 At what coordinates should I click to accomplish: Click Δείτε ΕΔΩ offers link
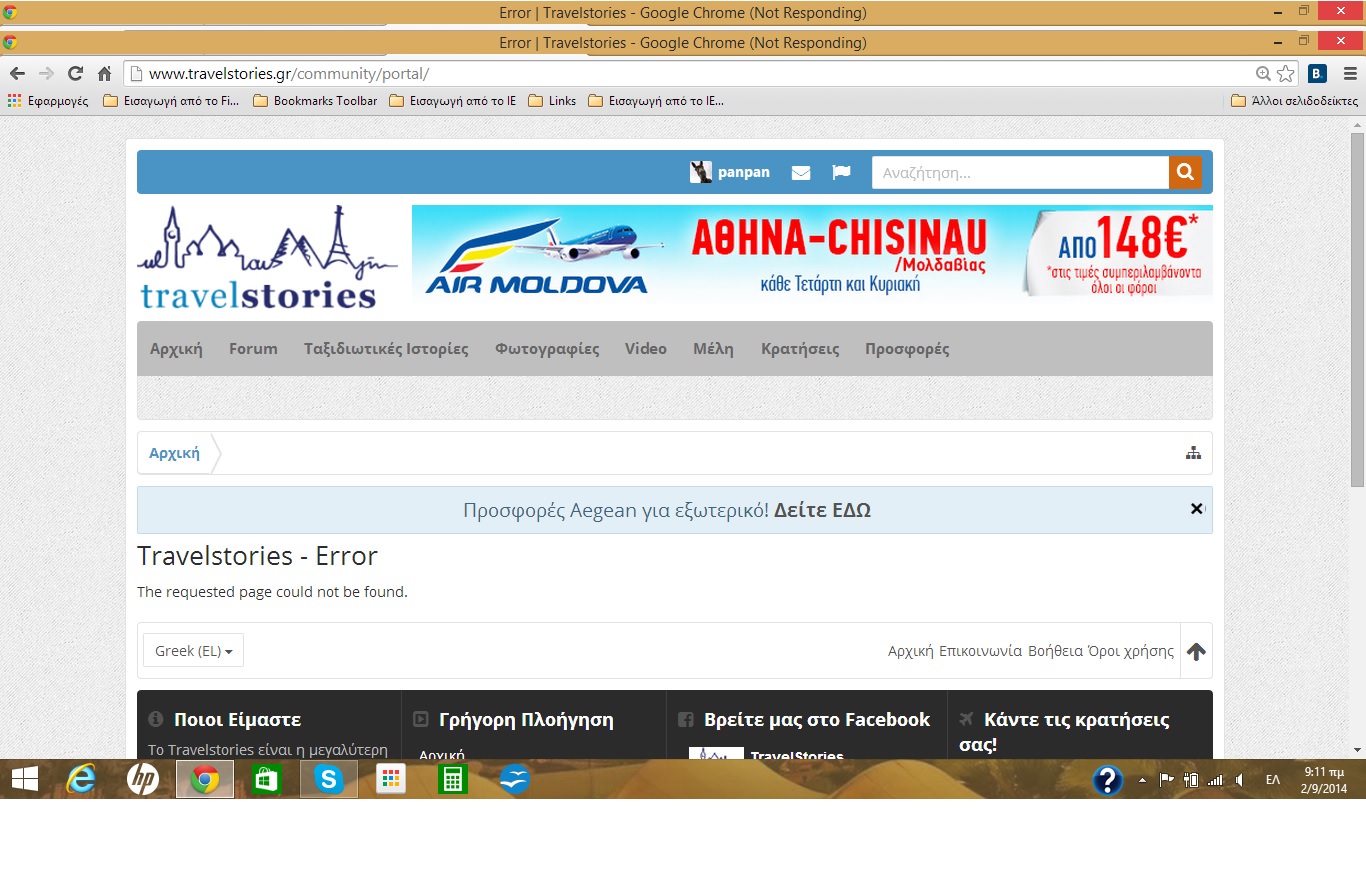click(822, 510)
